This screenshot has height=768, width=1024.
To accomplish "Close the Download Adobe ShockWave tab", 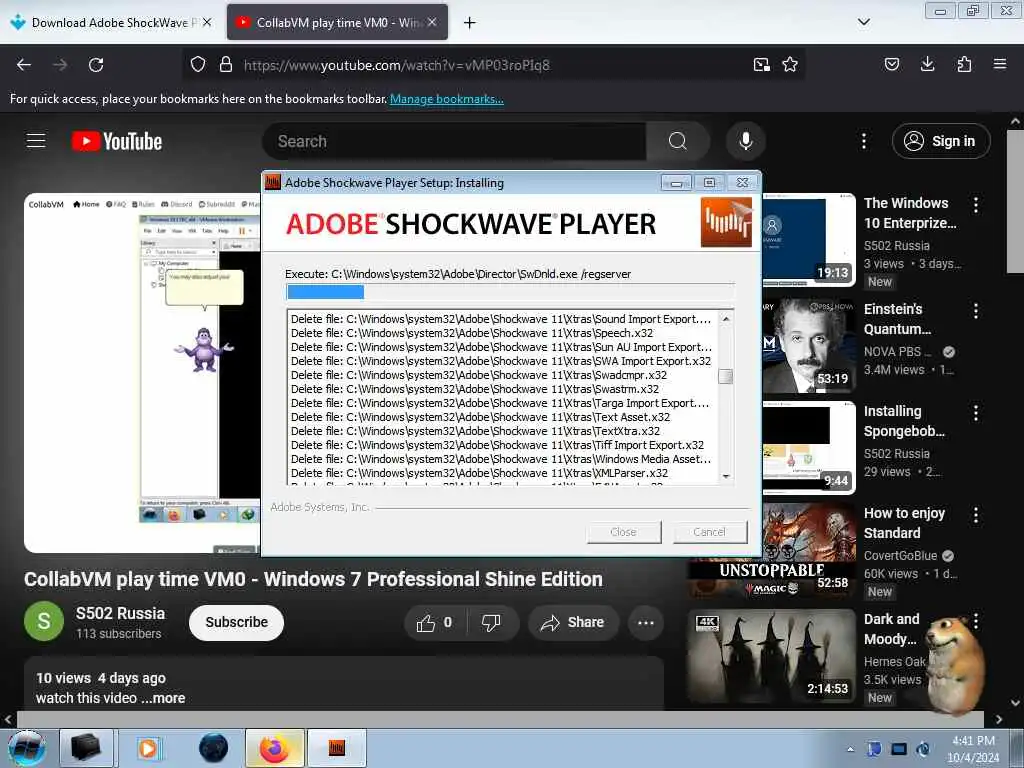I will coord(207,22).
